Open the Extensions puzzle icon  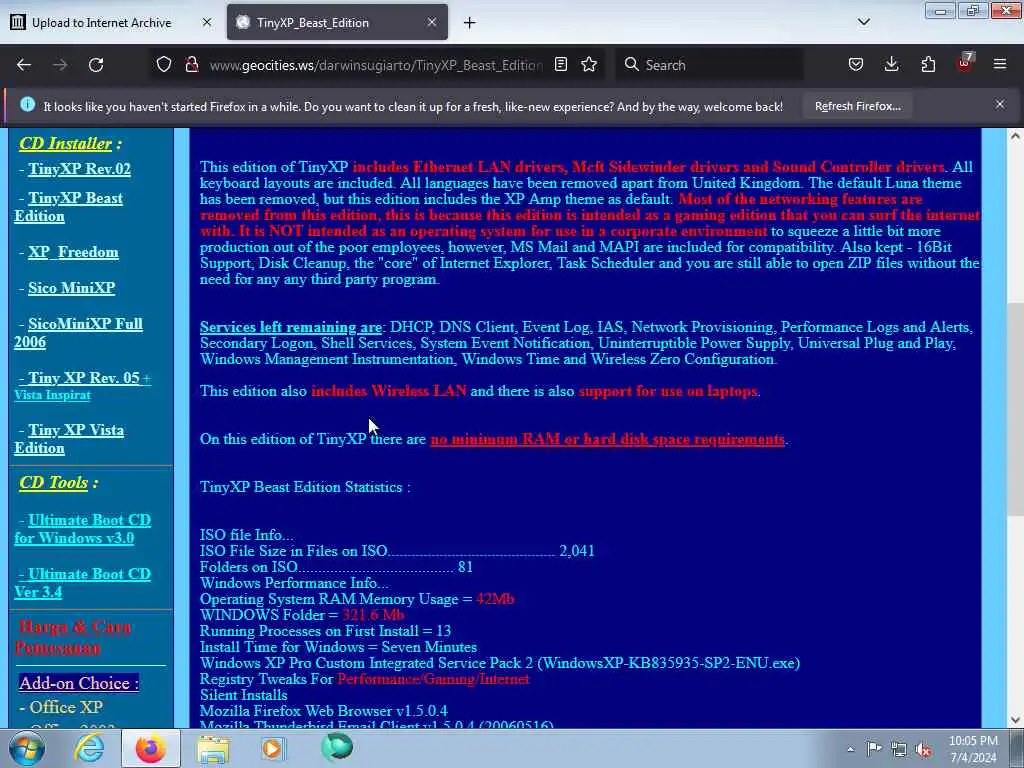tap(928, 65)
